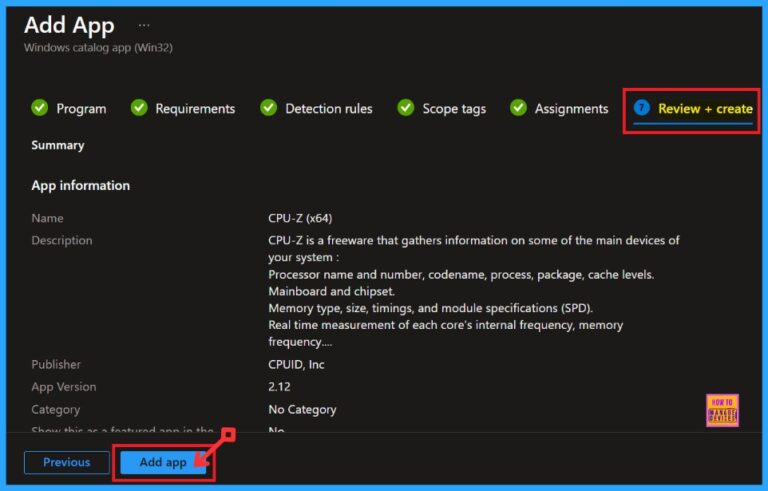This screenshot has height=491, width=768.
Task: Switch to the Requirements tab
Action: tap(183, 108)
